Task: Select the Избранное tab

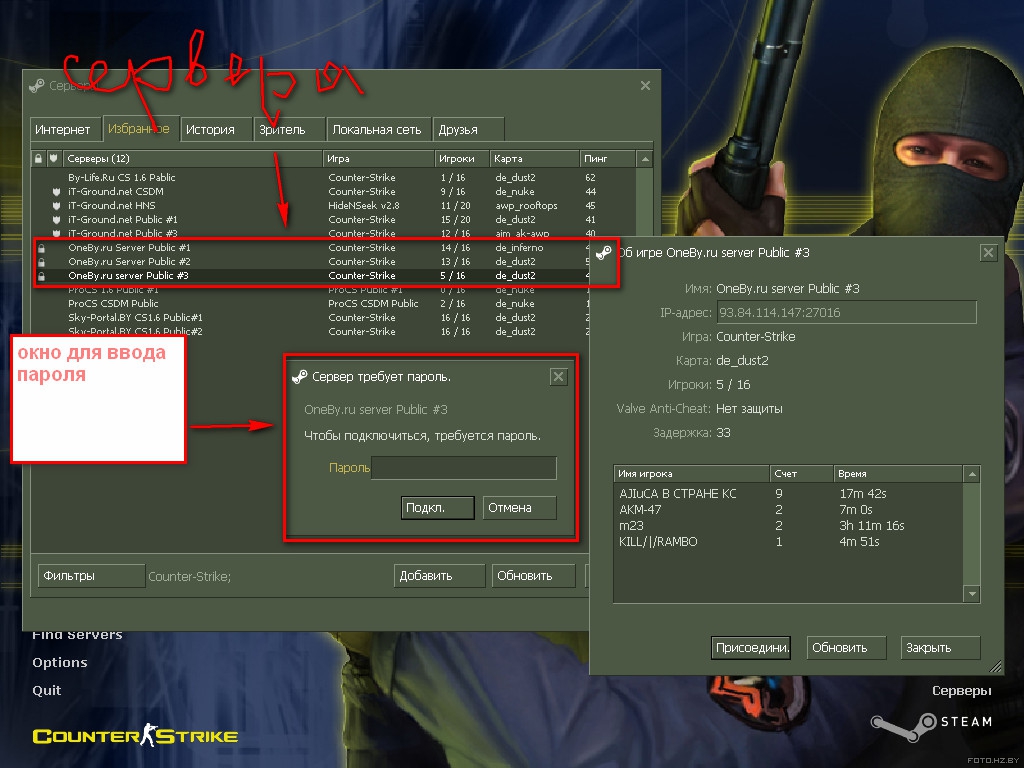Action: tap(140, 129)
